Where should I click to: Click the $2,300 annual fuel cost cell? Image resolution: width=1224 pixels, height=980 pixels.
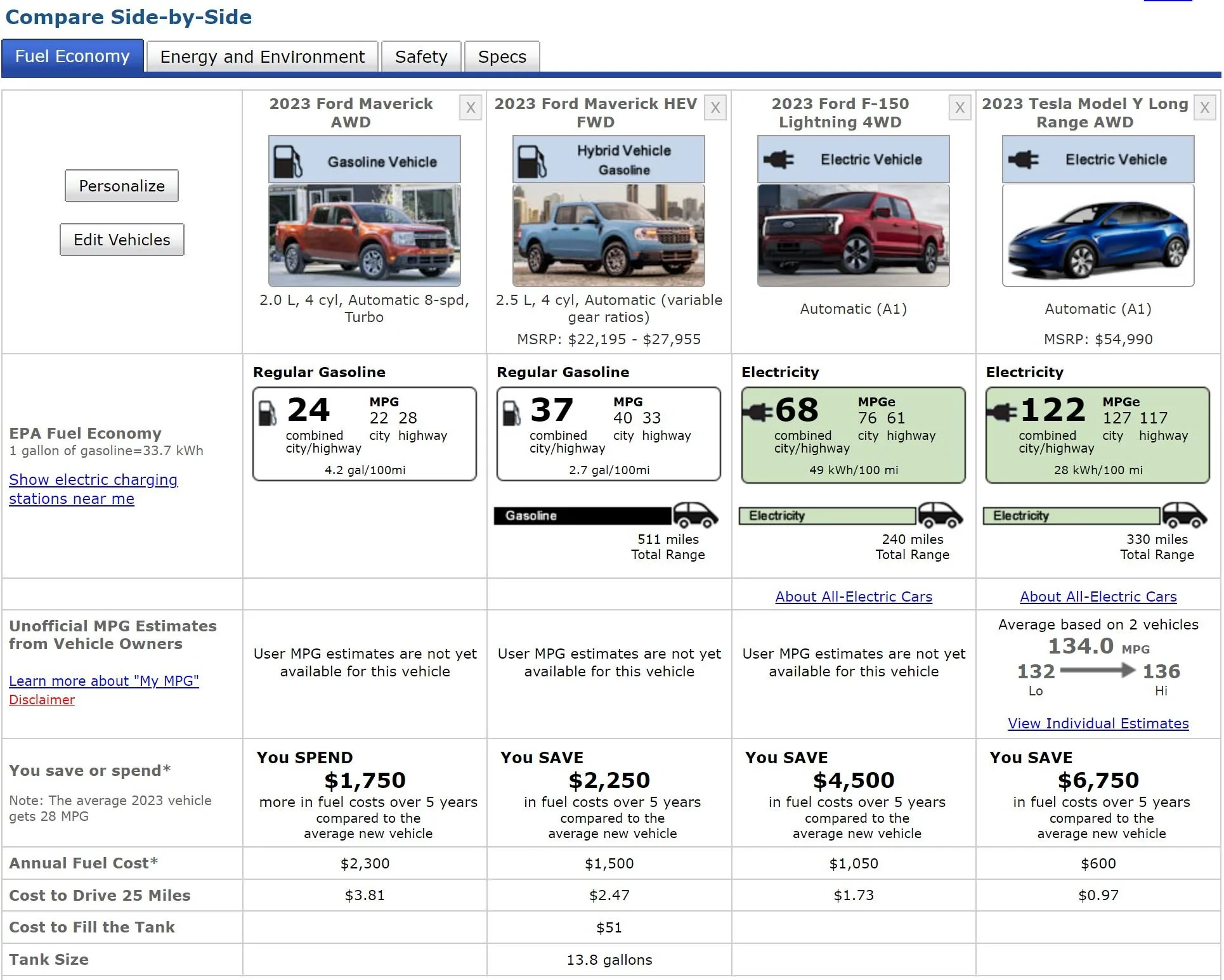tap(365, 863)
